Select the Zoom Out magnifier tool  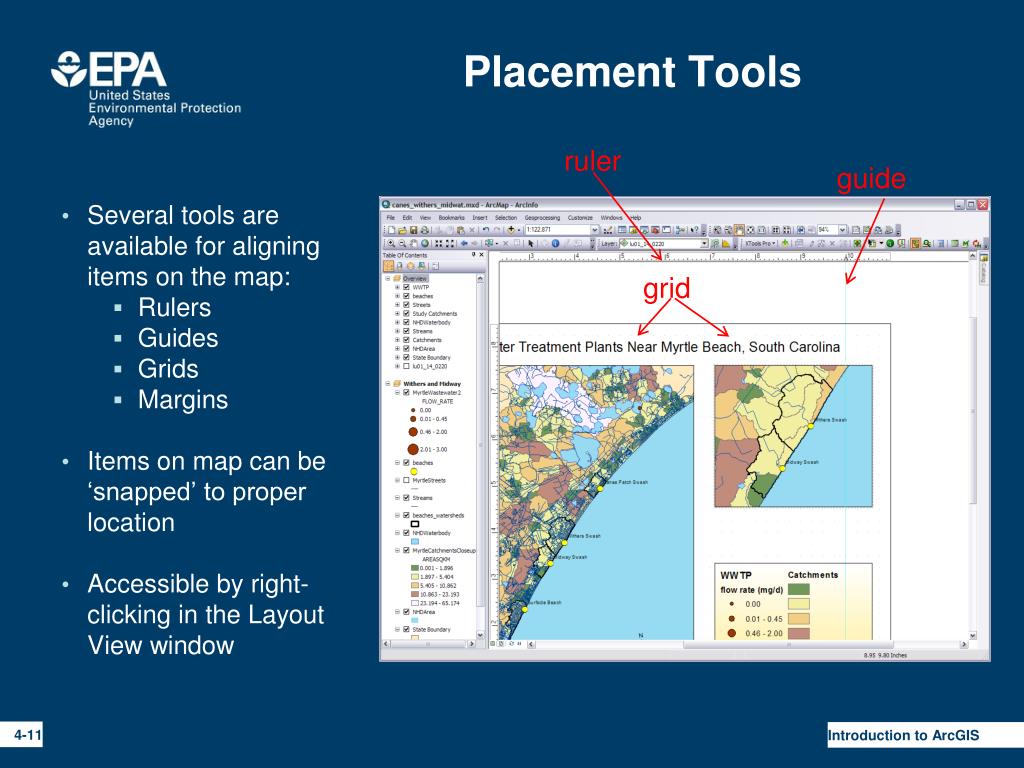coord(402,244)
